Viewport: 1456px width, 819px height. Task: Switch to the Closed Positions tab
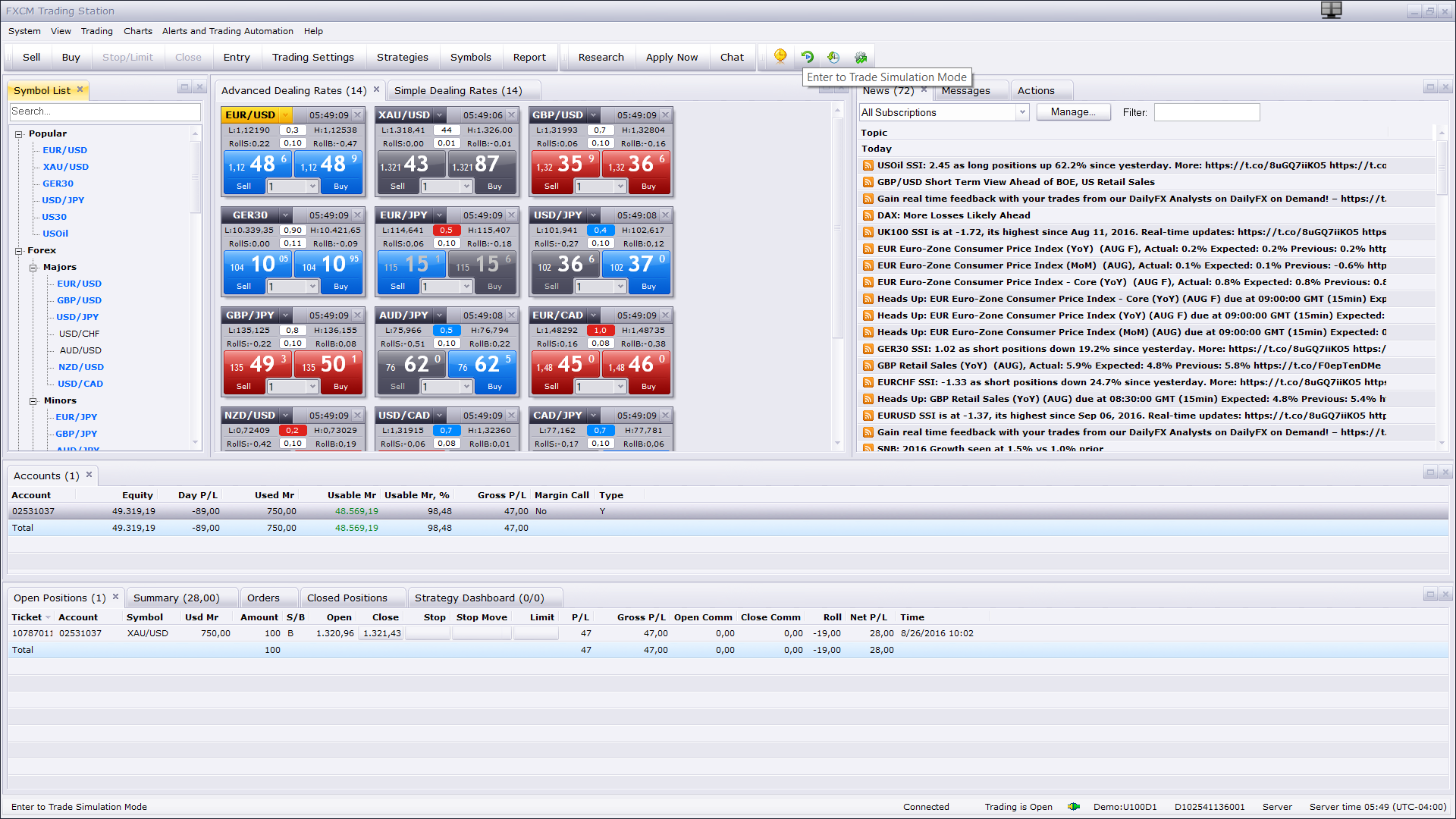[x=347, y=598]
